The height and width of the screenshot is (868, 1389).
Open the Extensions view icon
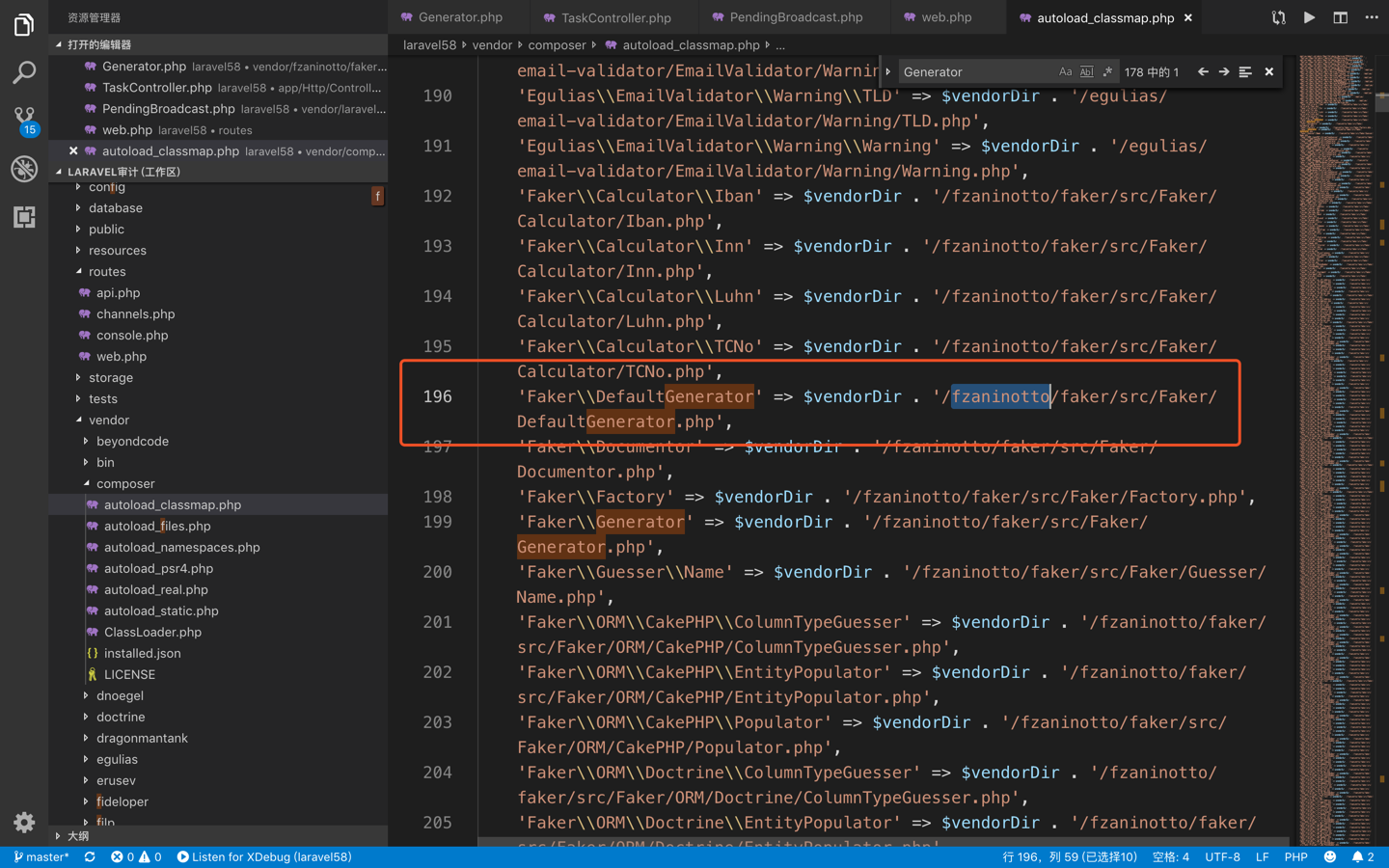point(24,217)
